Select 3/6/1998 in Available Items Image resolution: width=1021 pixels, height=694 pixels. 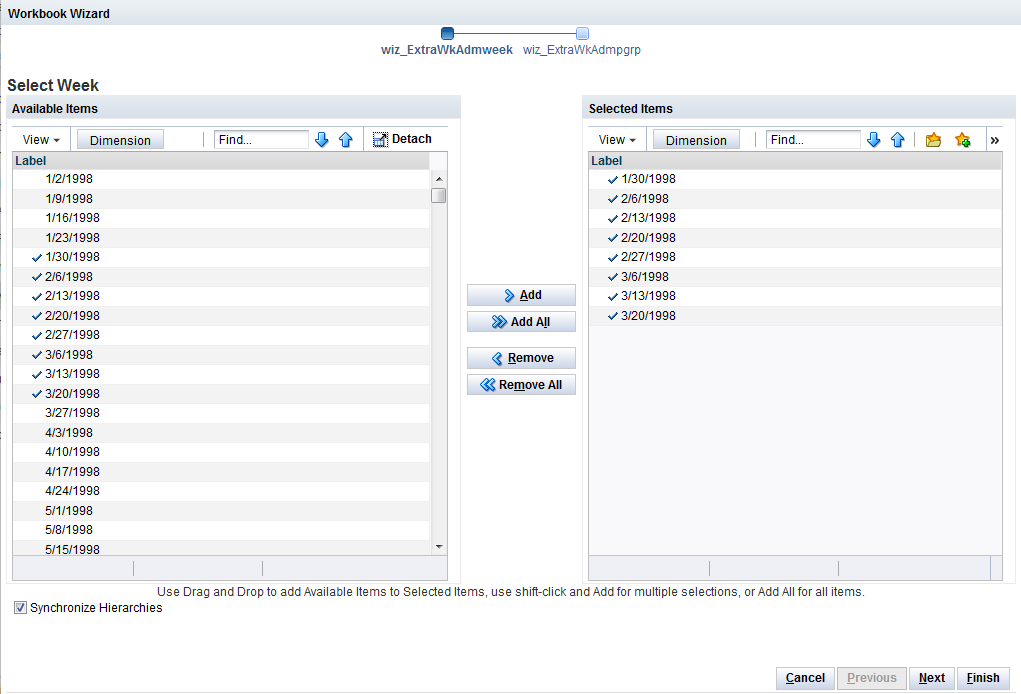[x=221, y=355]
